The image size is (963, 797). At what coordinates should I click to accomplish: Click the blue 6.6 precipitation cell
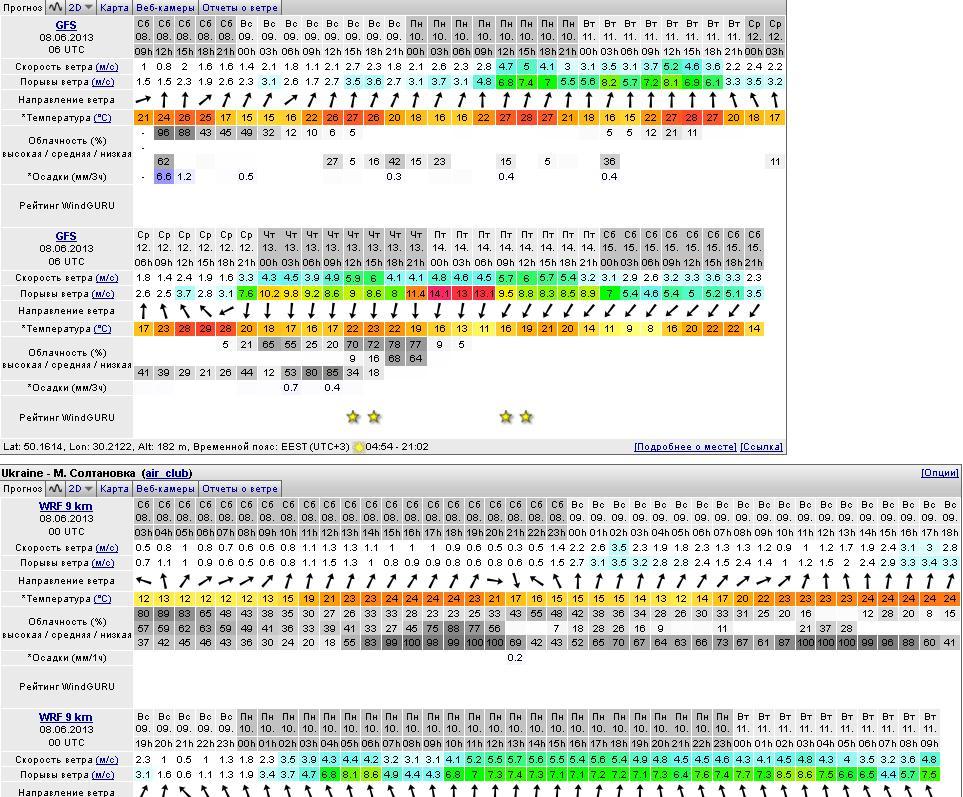click(x=164, y=177)
